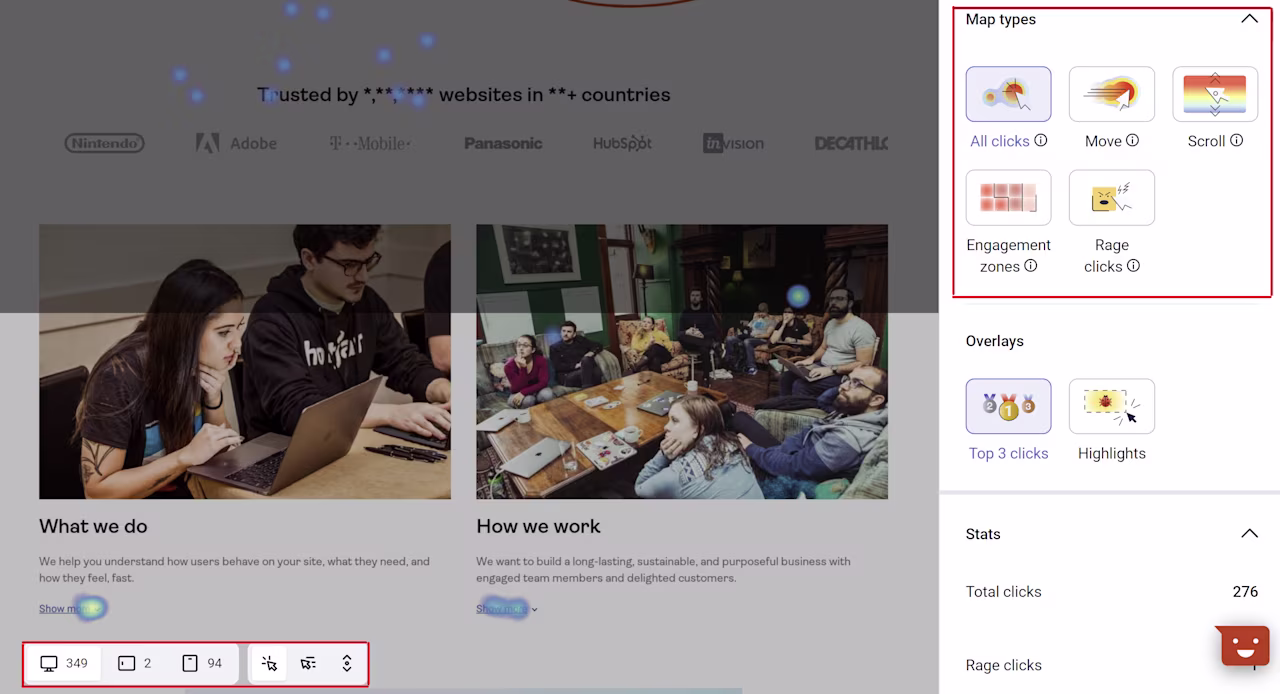The image size is (1280, 694).
Task: Collapse the Stats section
Action: pos(1249,534)
